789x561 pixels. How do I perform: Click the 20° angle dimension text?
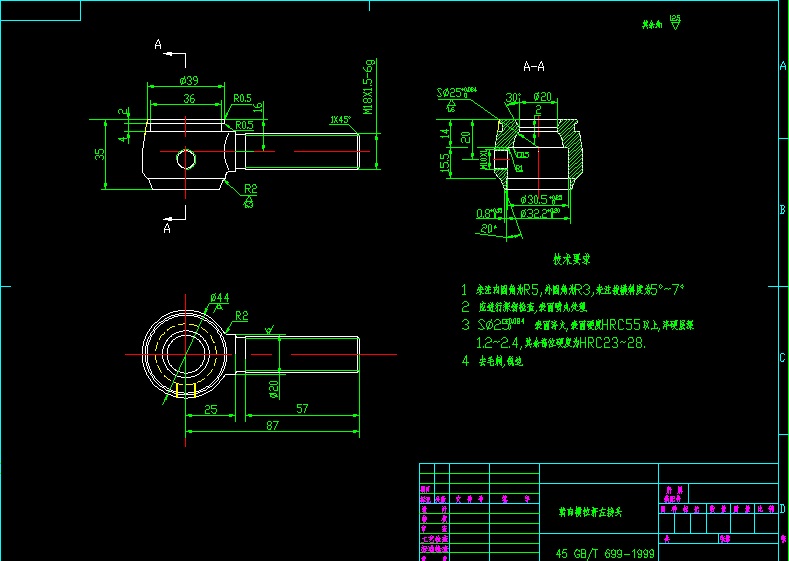tap(489, 228)
